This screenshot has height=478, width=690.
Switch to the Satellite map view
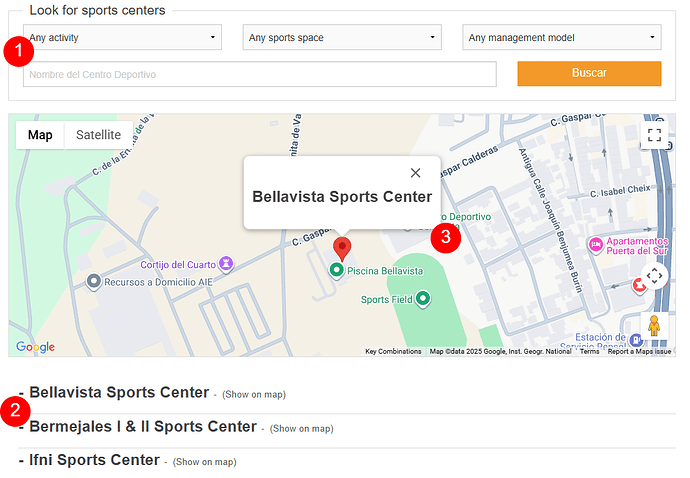98,135
